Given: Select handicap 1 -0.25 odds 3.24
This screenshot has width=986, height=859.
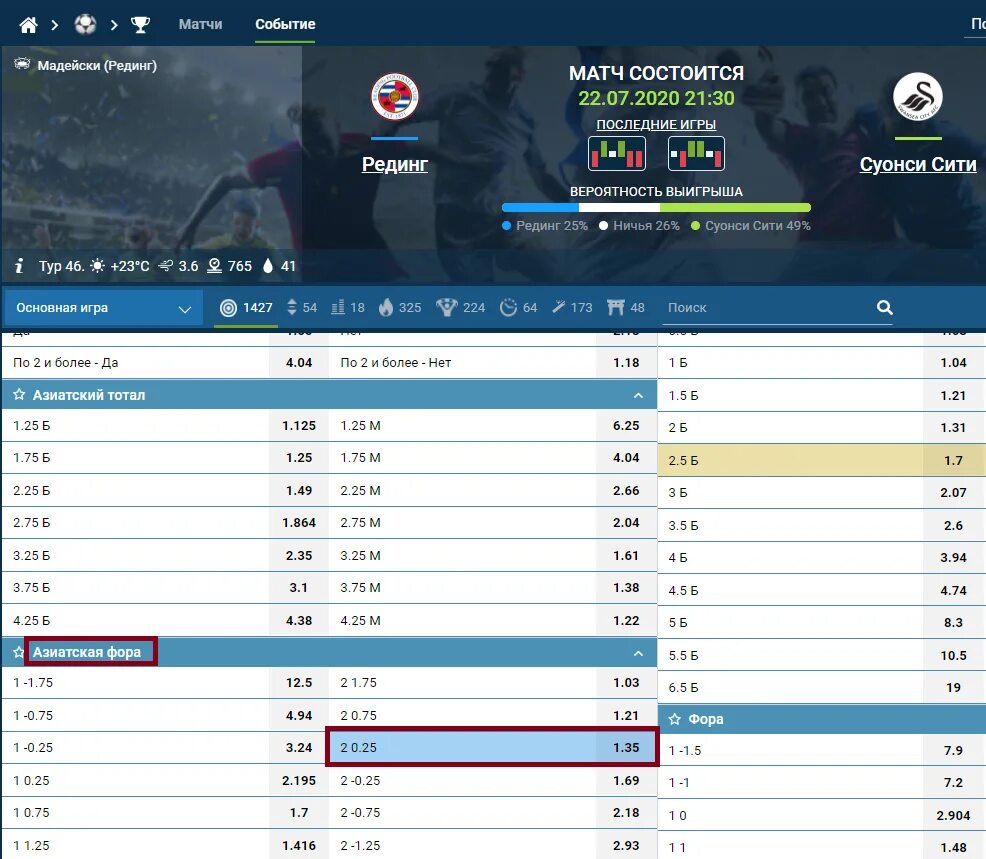Looking at the screenshot, I should coord(165,747).
